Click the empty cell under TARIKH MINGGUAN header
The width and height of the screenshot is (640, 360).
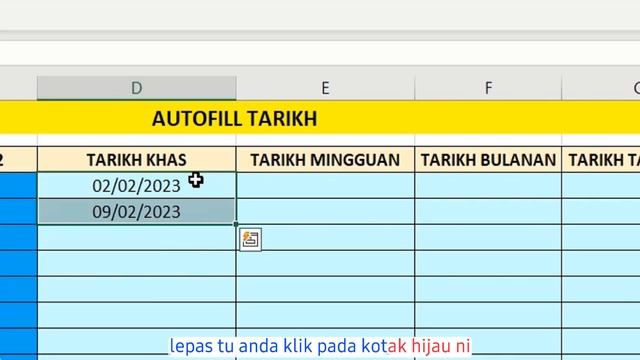tap(325, 186)
